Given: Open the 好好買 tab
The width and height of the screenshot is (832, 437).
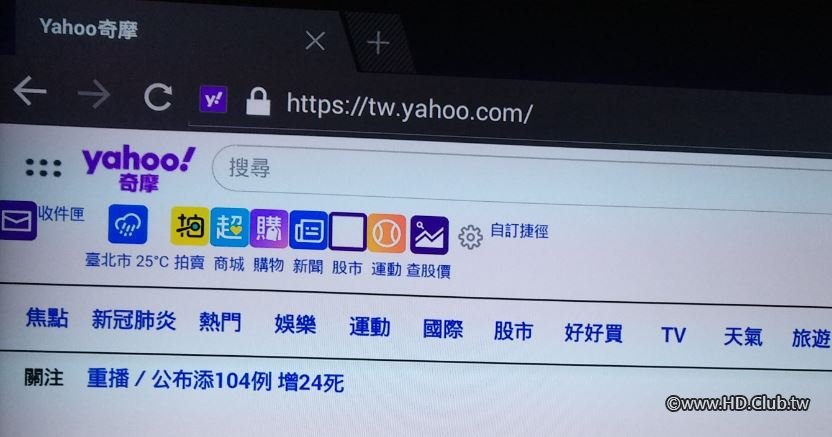Looking at the screenshot, I should pyautogui.click(x=594, y=334).
